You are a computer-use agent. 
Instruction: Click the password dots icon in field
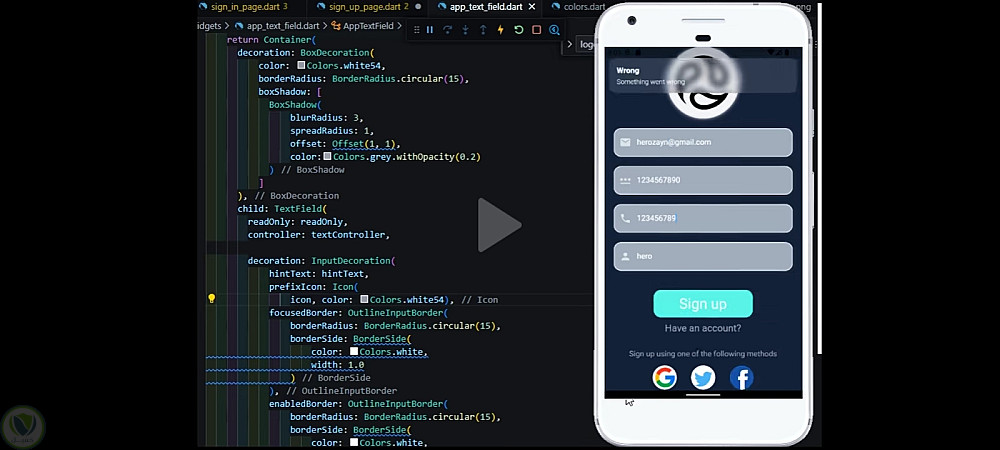[625, 180]
